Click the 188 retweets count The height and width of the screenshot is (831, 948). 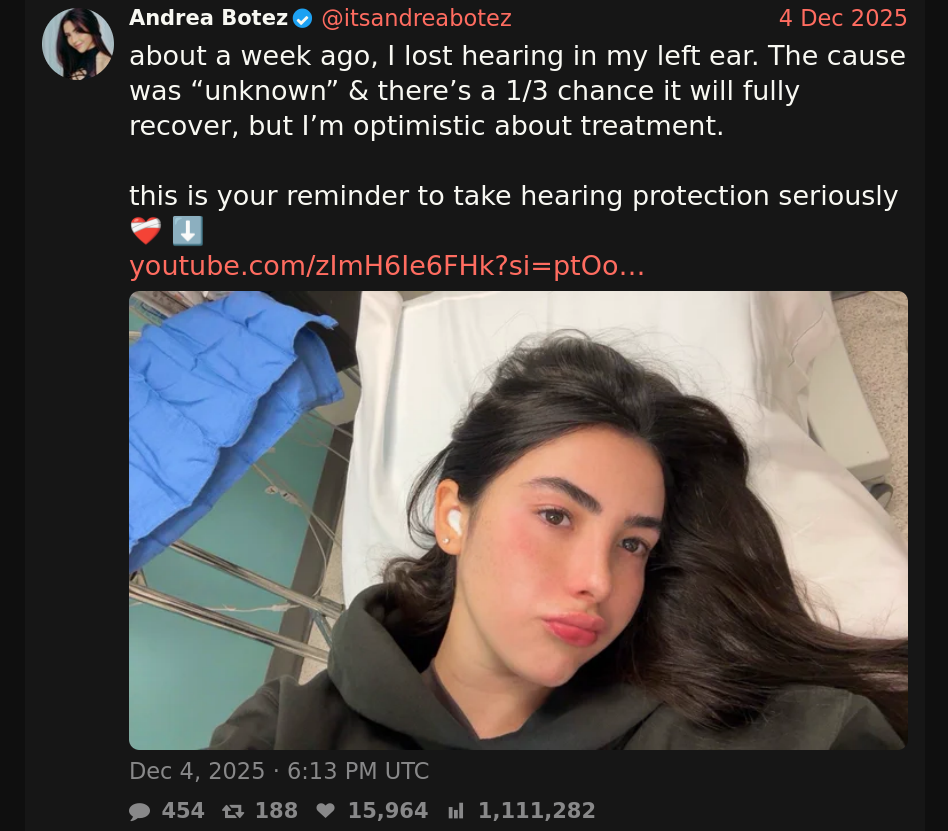click(276, 810)
